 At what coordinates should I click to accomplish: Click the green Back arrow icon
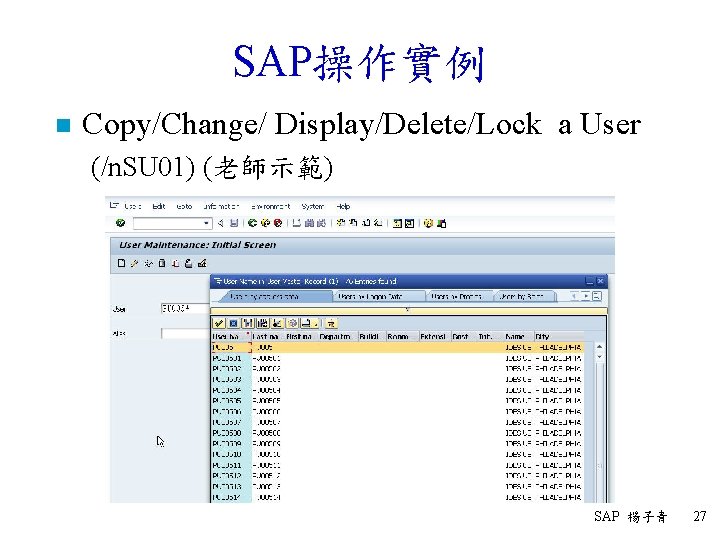252,223
